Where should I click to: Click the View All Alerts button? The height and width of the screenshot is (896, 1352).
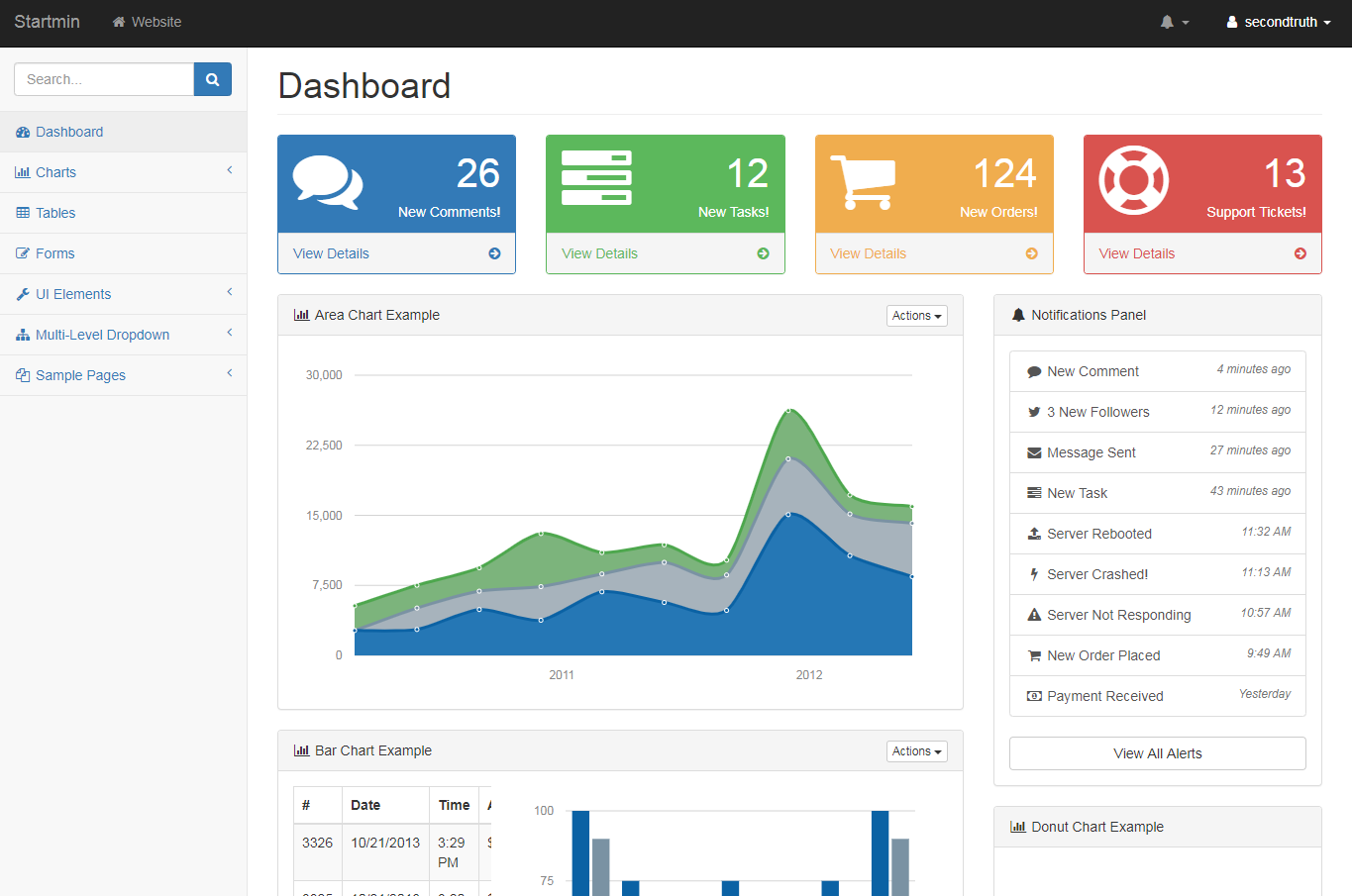[1157, 753]
